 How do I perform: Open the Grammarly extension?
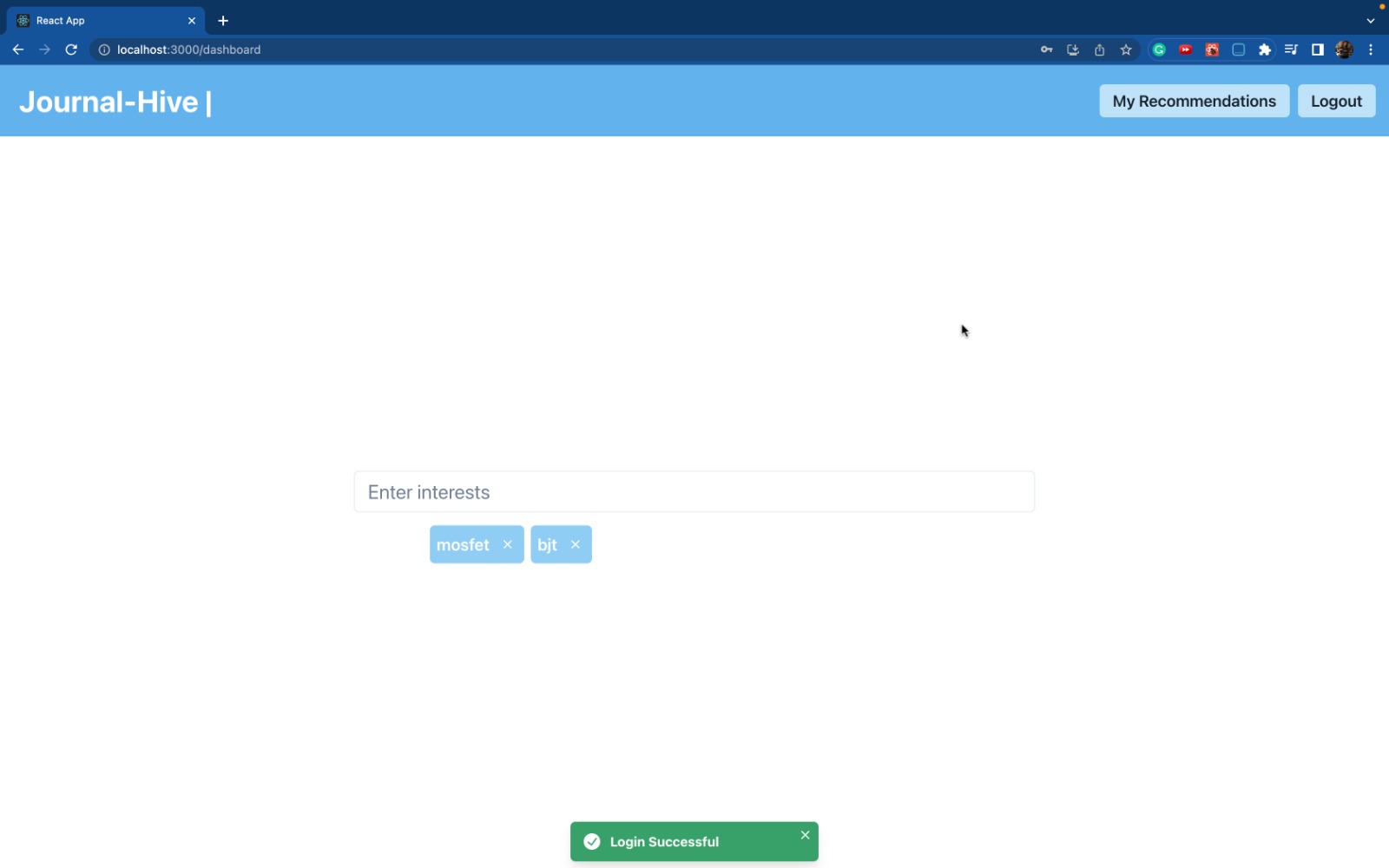(x=1160, y=49)
